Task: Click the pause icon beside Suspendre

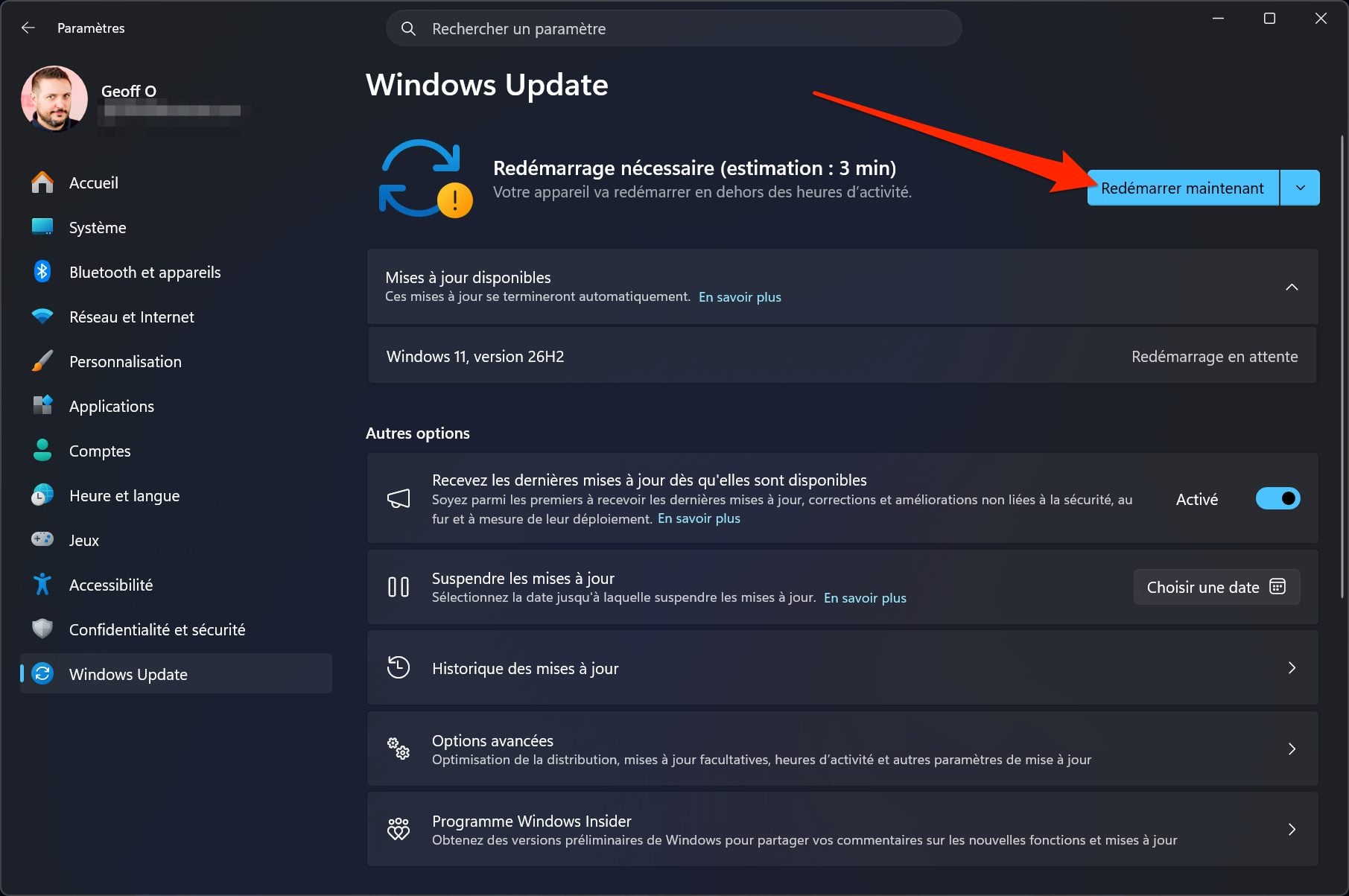Action: (x=399, y=587)
